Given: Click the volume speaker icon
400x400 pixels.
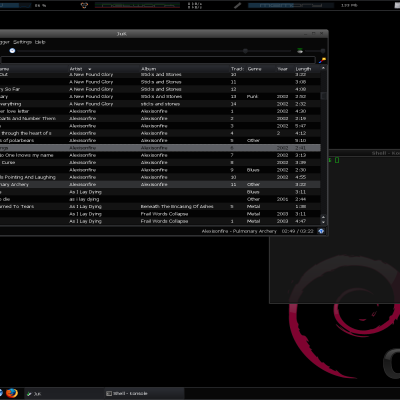Looking at the screenshot, I should (300, 51).
